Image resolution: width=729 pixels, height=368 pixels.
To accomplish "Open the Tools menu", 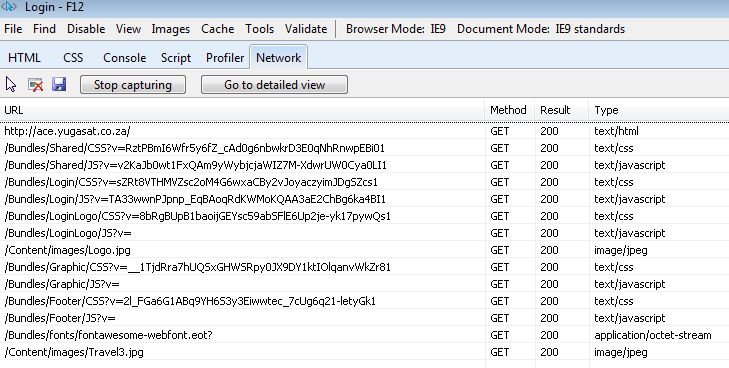I will [259, 29].
